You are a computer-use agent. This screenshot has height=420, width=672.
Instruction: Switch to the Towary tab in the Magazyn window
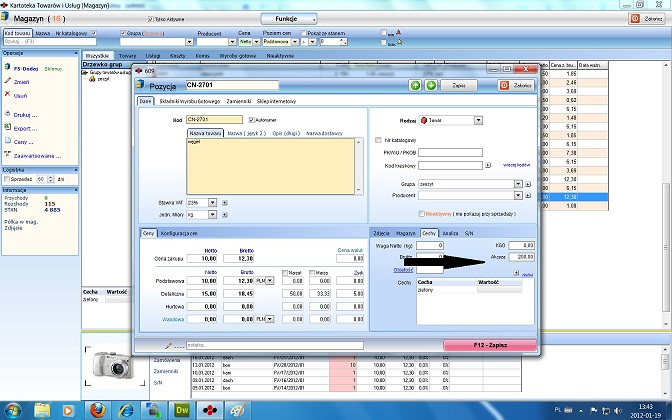point(127,56)
